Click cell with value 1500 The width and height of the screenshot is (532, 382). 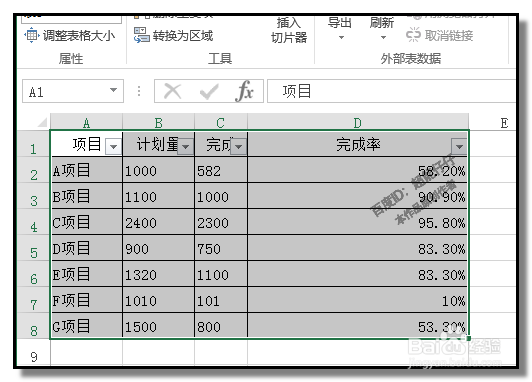[x=158, y=326]
